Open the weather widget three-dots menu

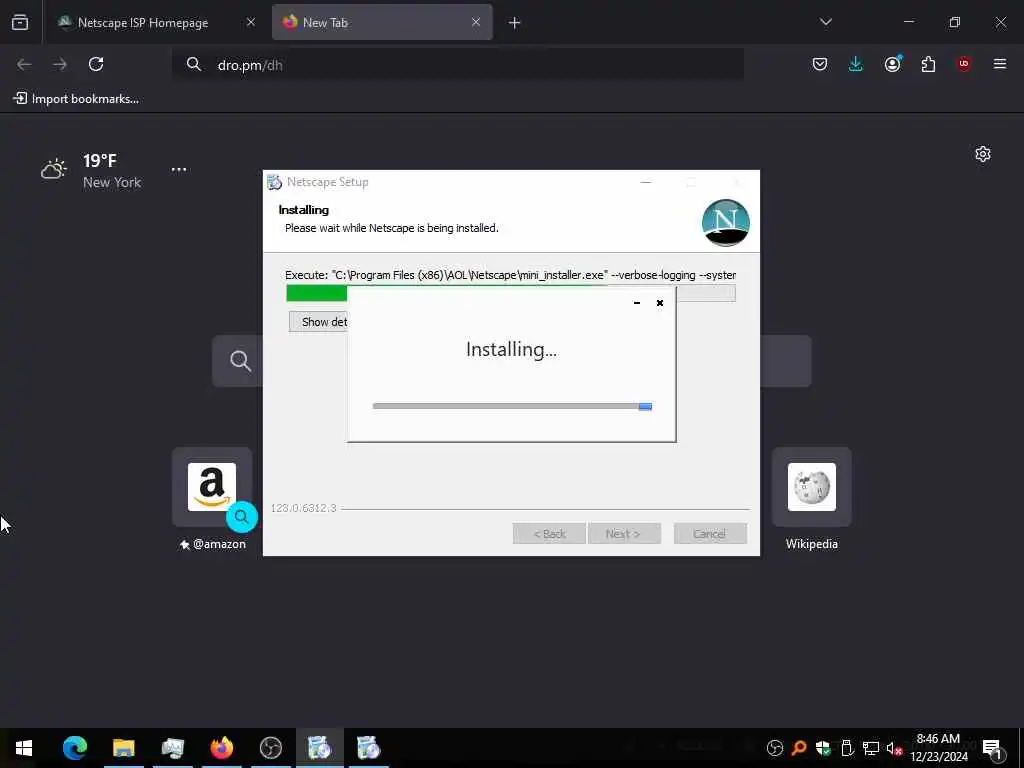click(x=179, y=169)
